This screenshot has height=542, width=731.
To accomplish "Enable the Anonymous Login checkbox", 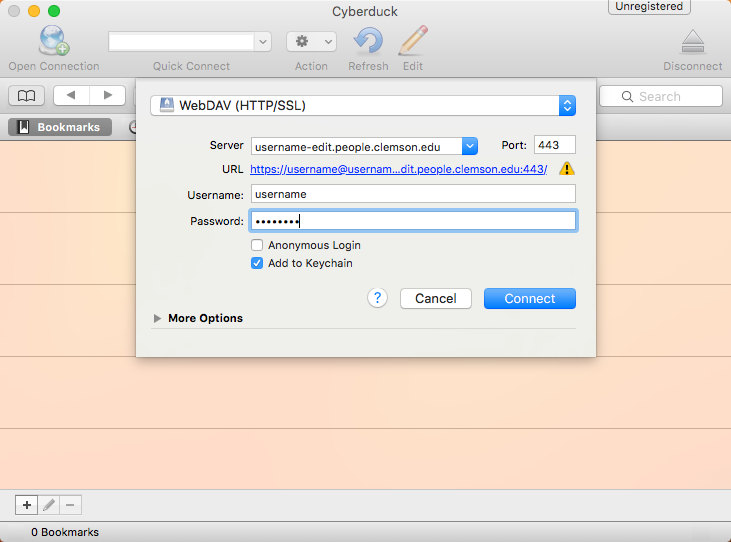I will 257,245.
